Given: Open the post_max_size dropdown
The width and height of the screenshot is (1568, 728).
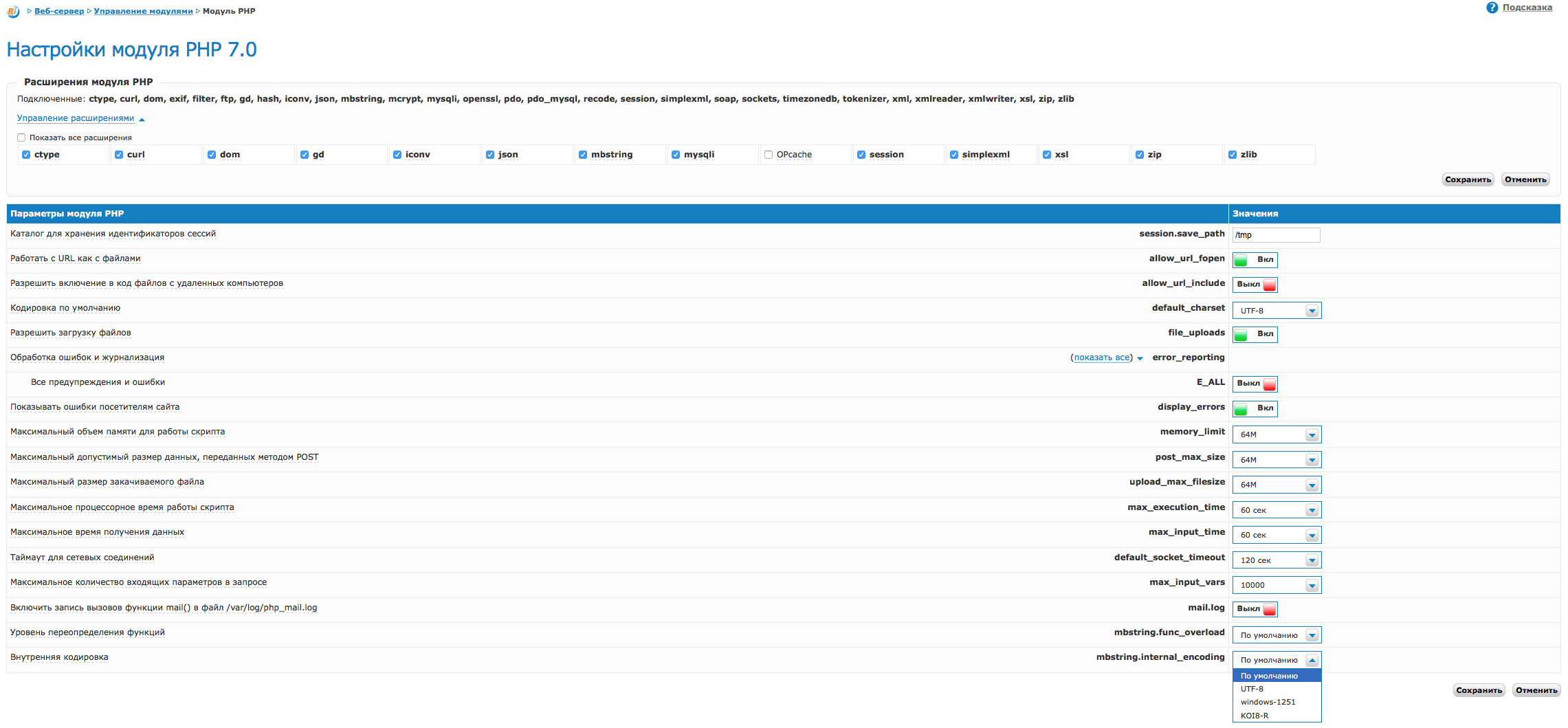Looking at the screenshot, I should pos(1277,460).
